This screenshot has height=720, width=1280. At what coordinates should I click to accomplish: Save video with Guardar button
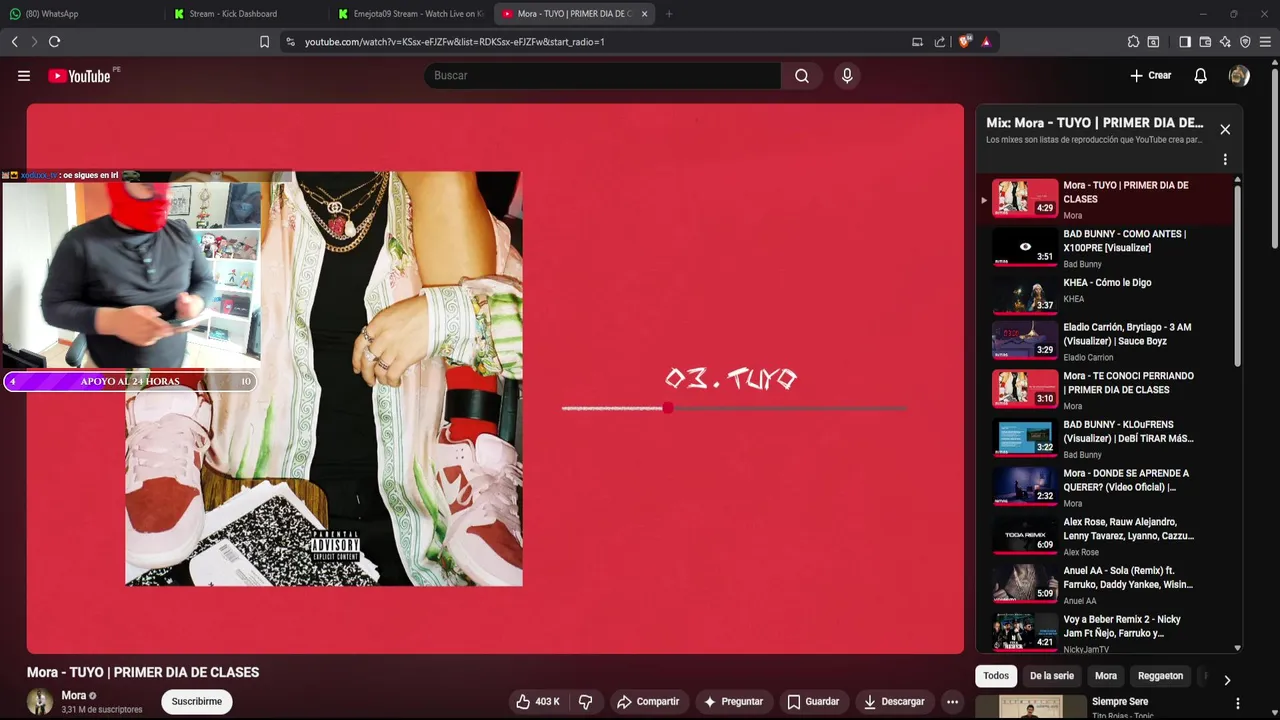click(x=813, y=702)
